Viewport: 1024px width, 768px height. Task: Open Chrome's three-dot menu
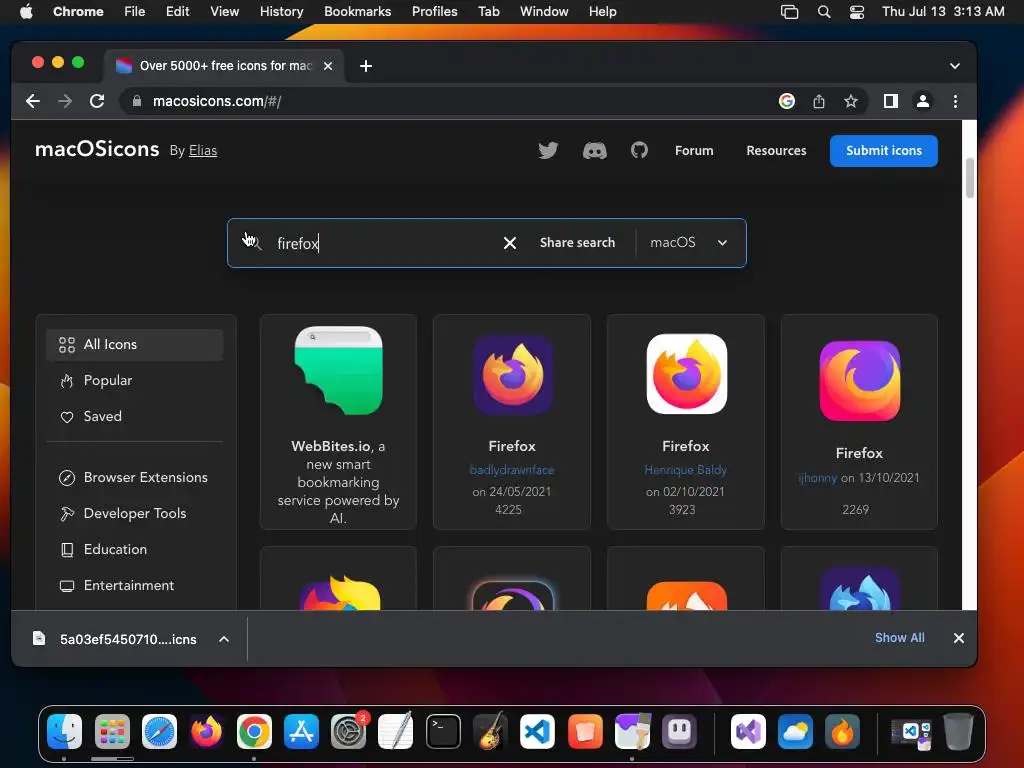[x=955, y=101]
